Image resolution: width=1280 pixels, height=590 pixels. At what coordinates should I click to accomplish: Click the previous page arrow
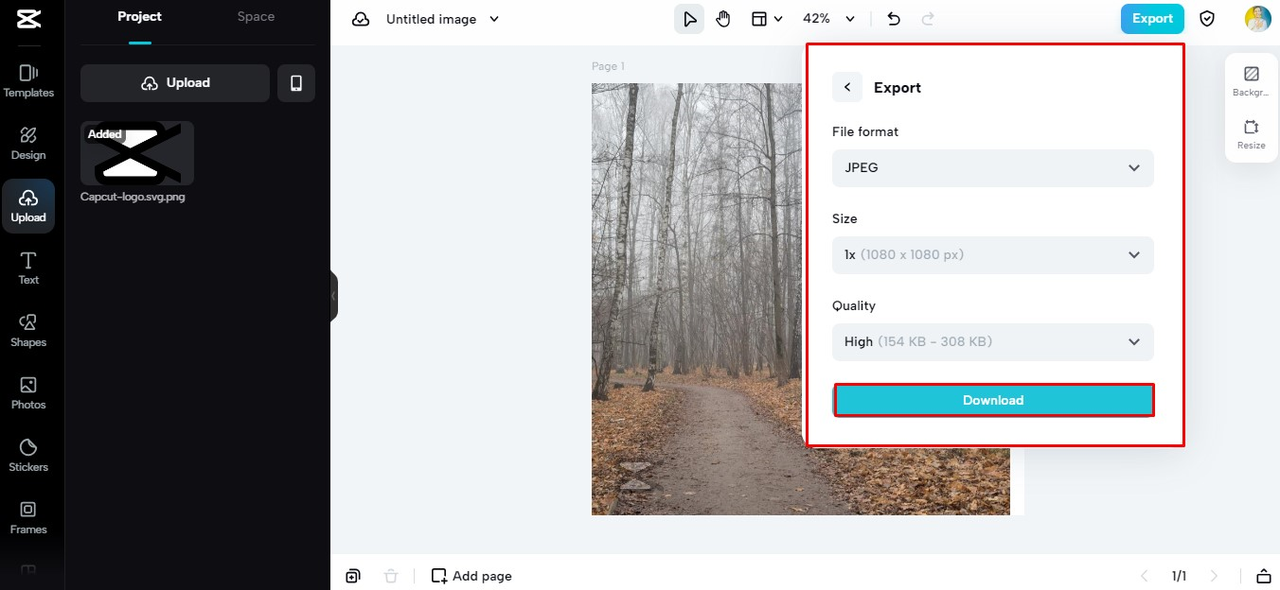point(1145,576)
